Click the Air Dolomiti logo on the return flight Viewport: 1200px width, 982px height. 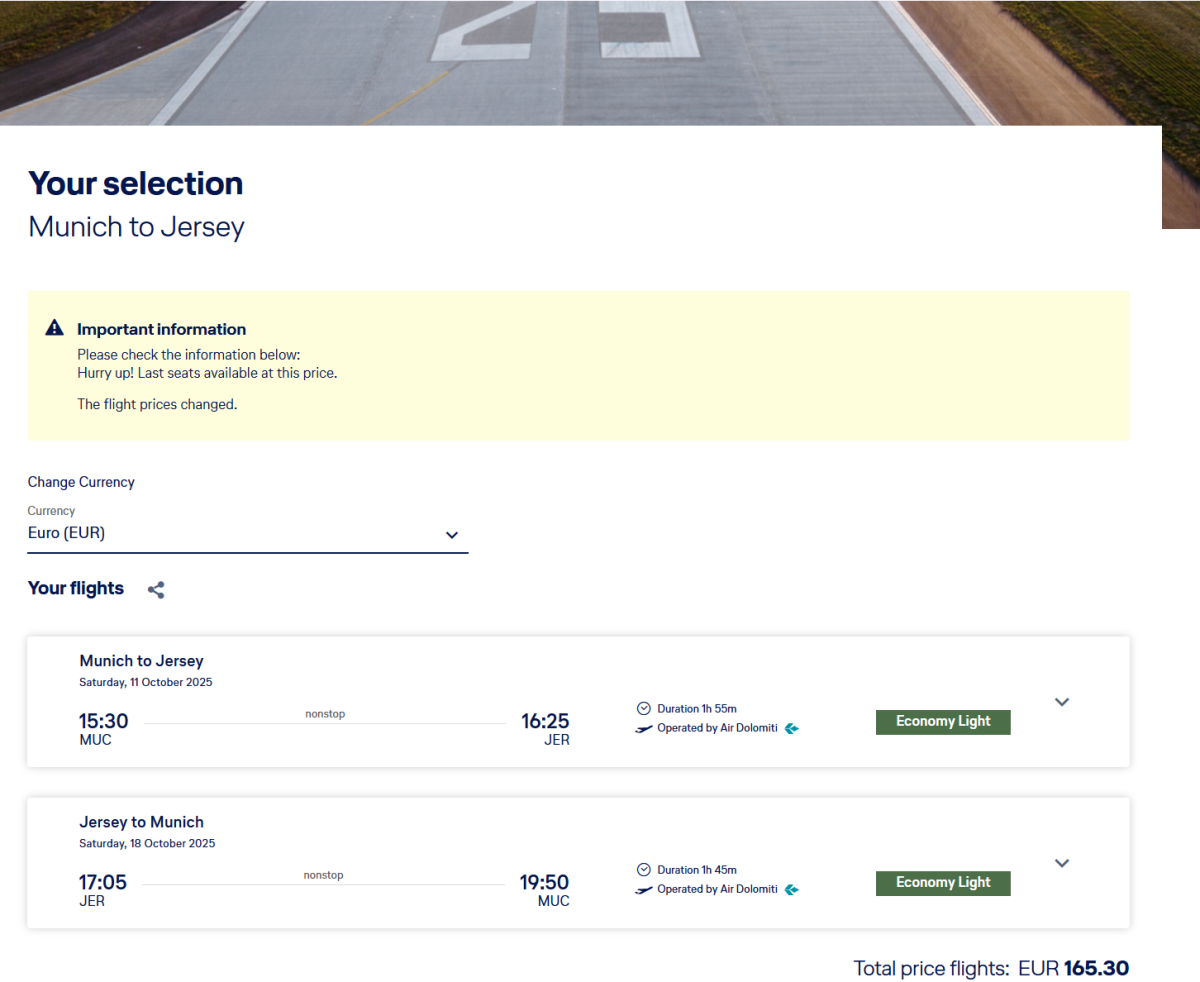coord(792,890)
